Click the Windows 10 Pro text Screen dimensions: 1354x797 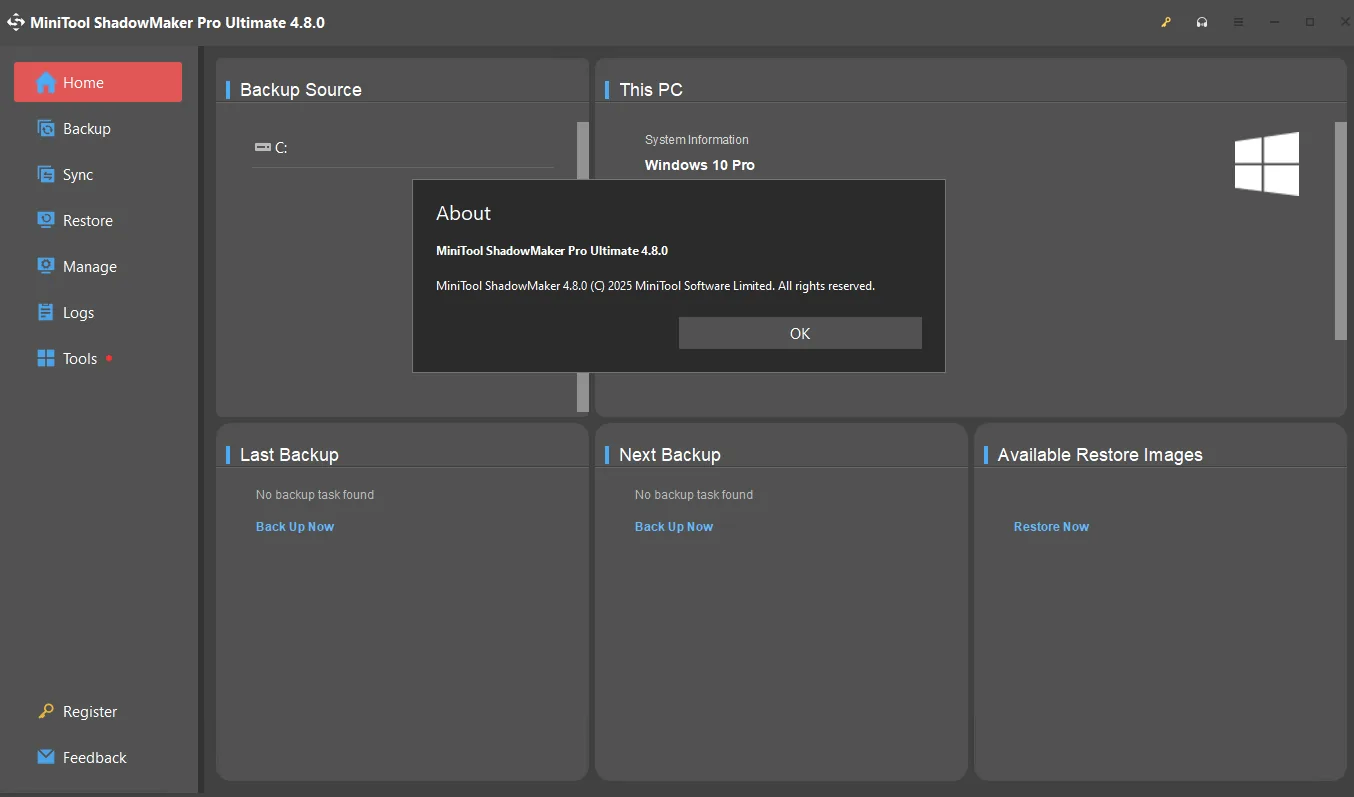(700, 165)
